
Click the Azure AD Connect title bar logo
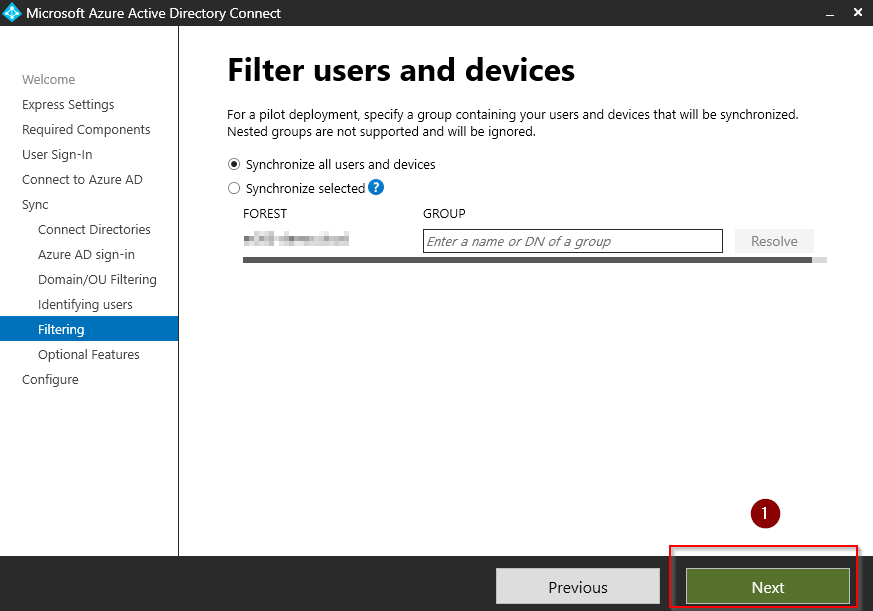[11, 13]
